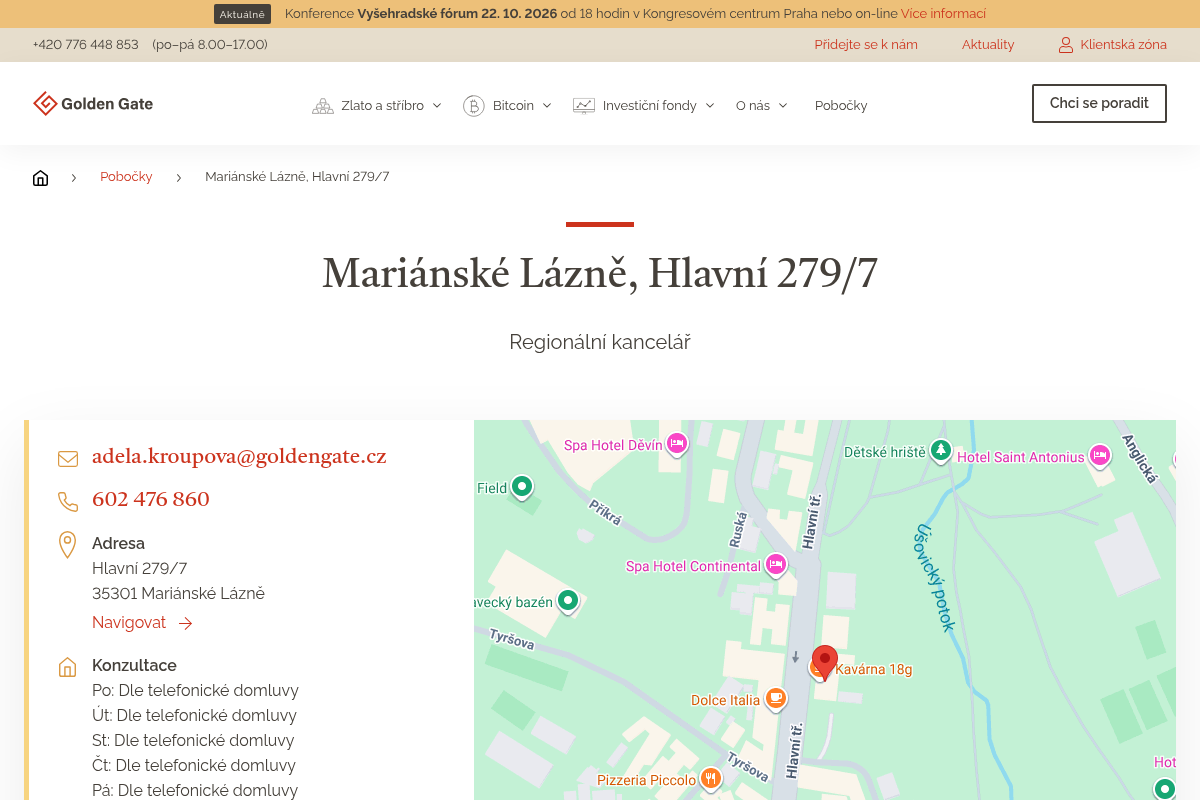Click the Regionální kancelář subtitle
Image resolution: width=1200 pixels, height=800 pixels.
pos(600,342)
